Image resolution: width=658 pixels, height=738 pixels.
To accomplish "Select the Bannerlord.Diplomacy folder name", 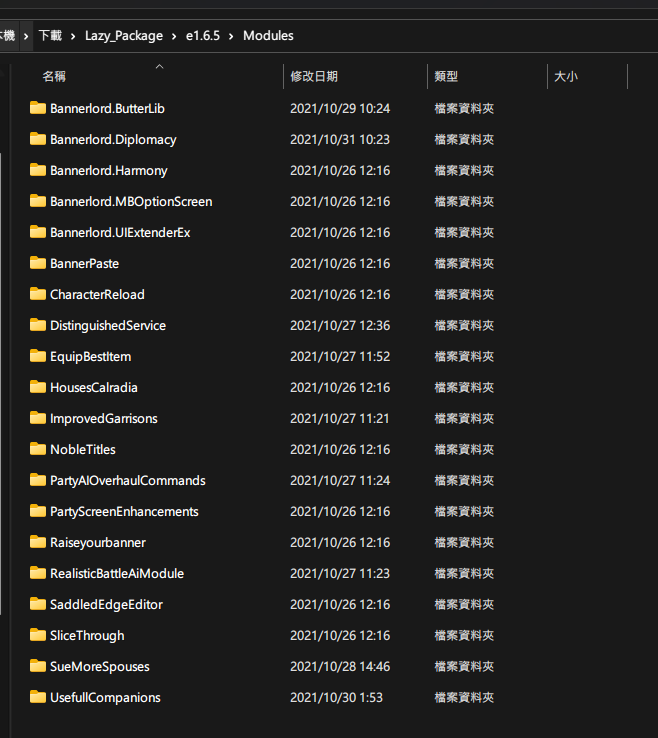I will (113, 140).
